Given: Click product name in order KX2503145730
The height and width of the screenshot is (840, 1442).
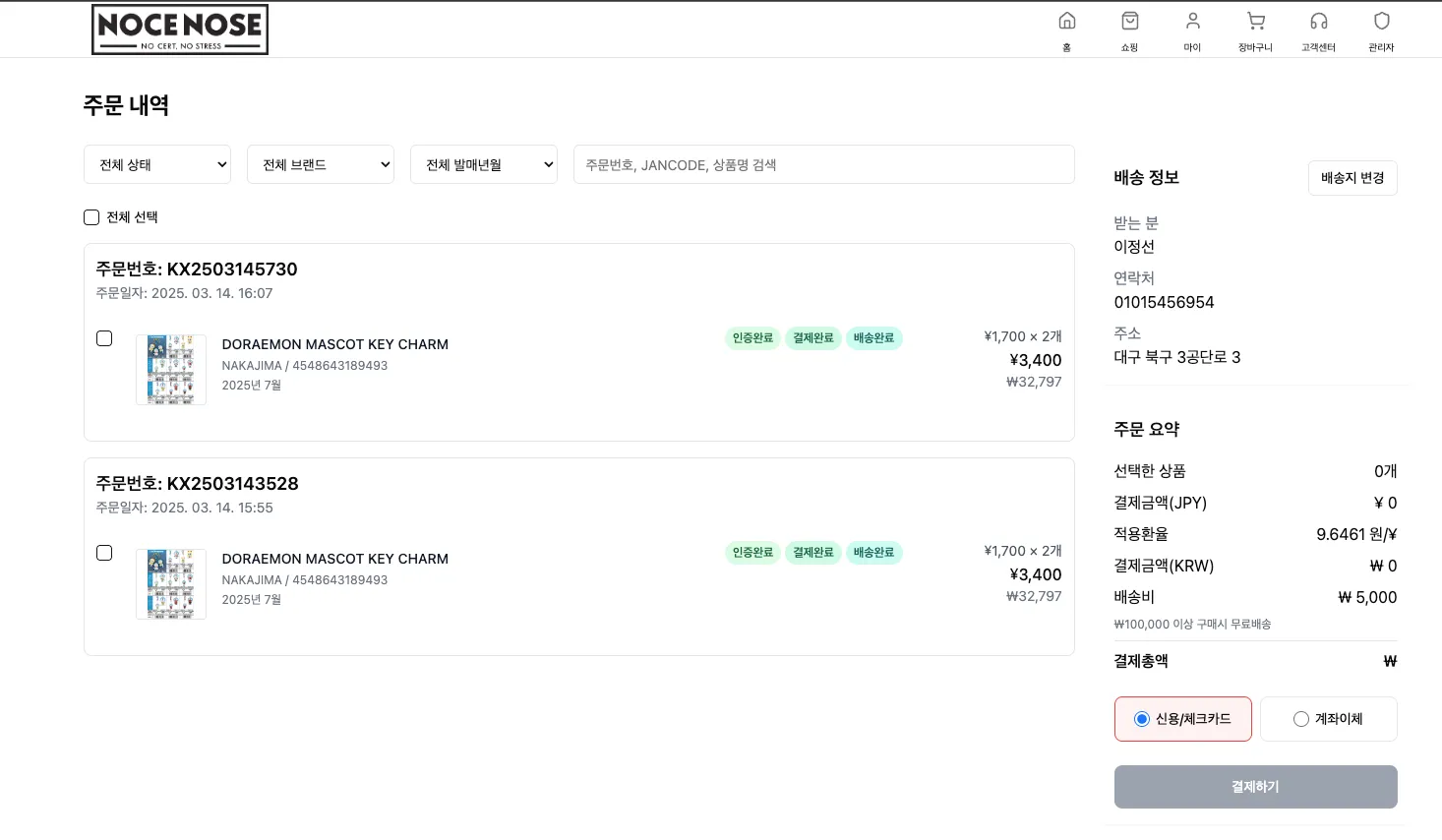Looking at the screenshot, I should (x=335, y=344).
